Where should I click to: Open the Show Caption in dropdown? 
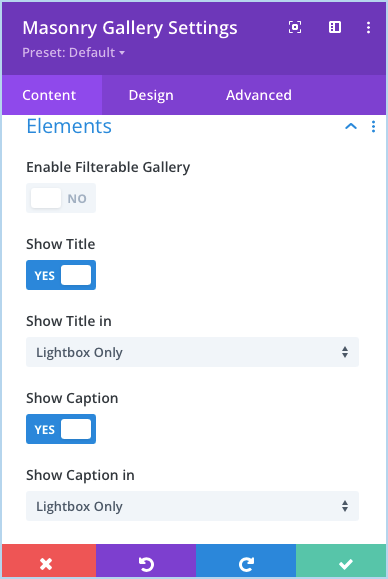click(192, 506)
